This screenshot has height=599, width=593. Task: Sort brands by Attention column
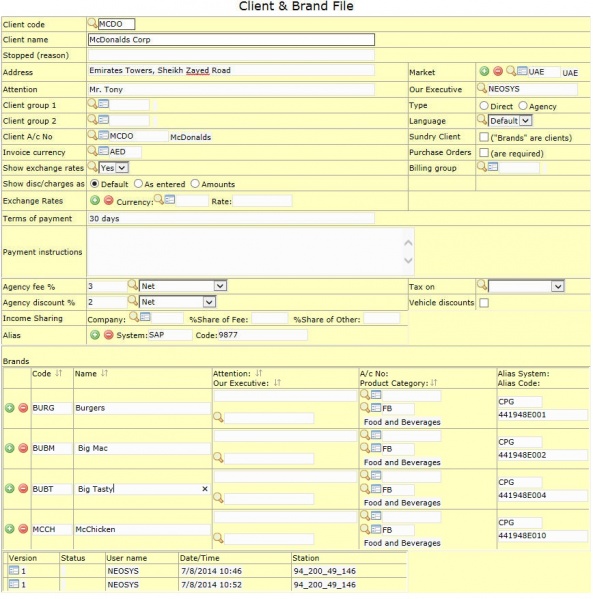(x=259, y=373)
